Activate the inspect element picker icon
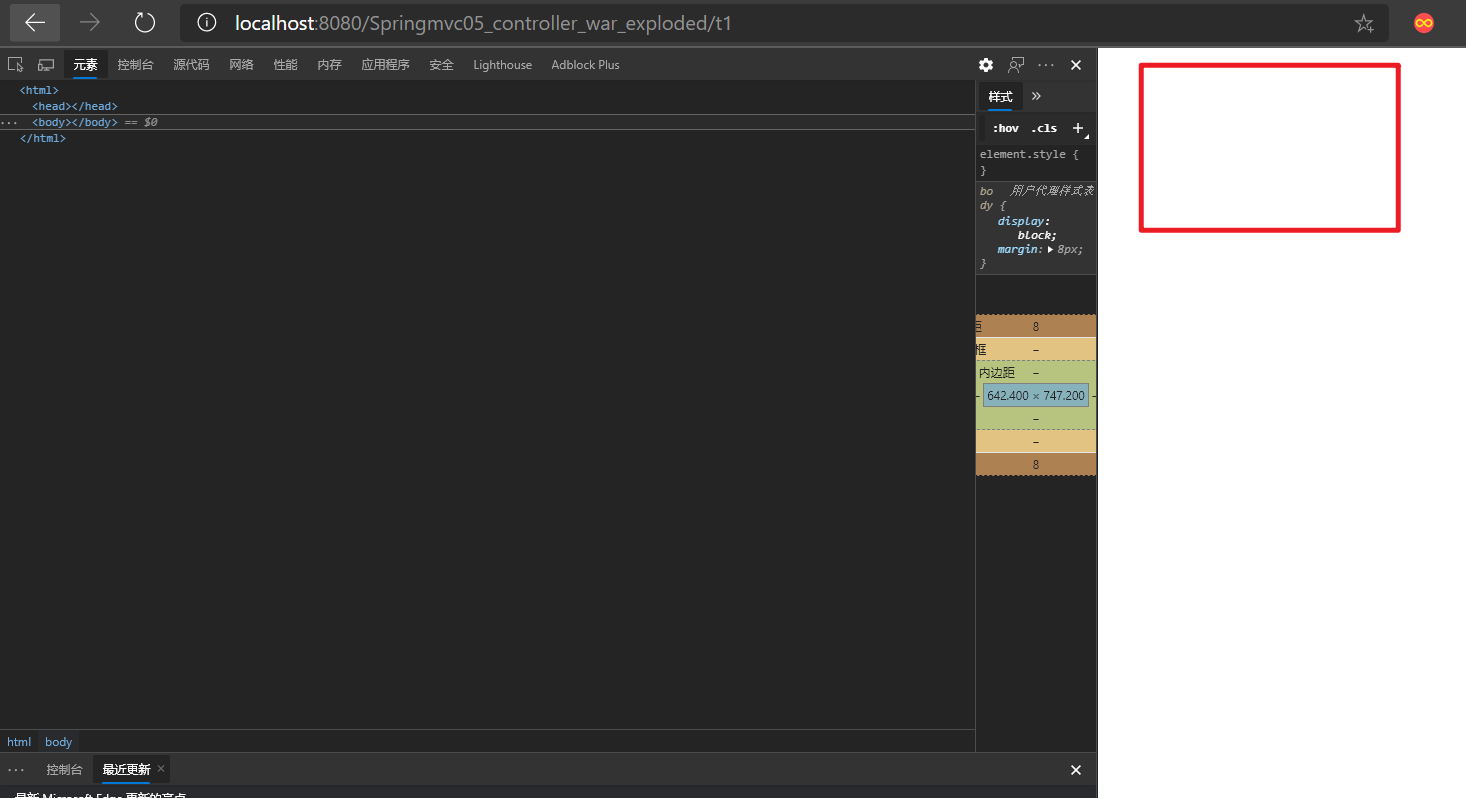This screenshot has height=798, width=1466. [x=15, y=64]
